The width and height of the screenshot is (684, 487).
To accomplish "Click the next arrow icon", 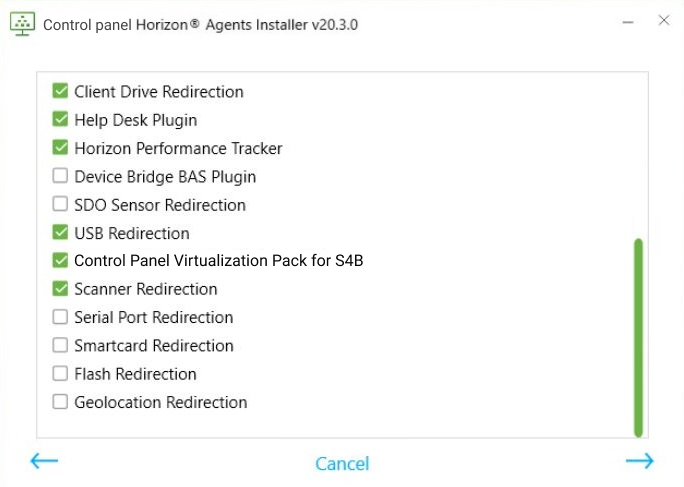I will pos(639,461).
